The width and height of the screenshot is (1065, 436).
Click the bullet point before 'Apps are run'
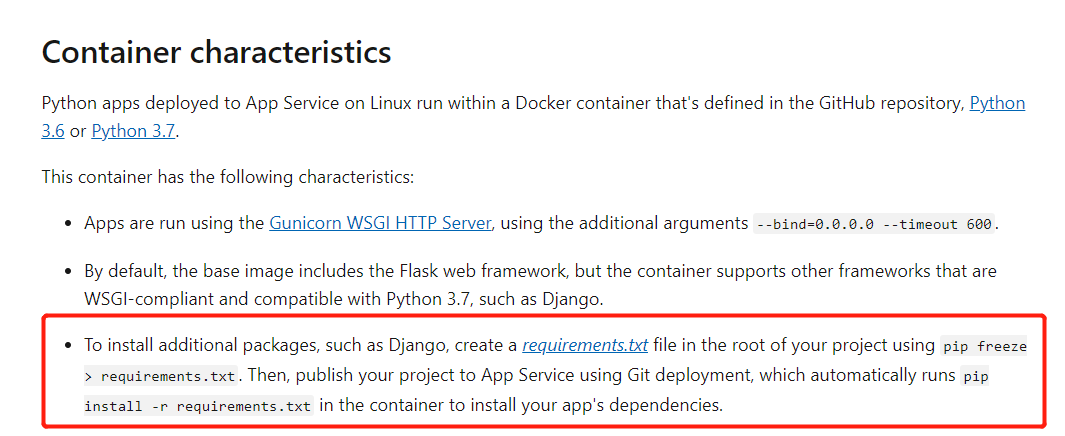pyautogui.click(x=67, y=224)
